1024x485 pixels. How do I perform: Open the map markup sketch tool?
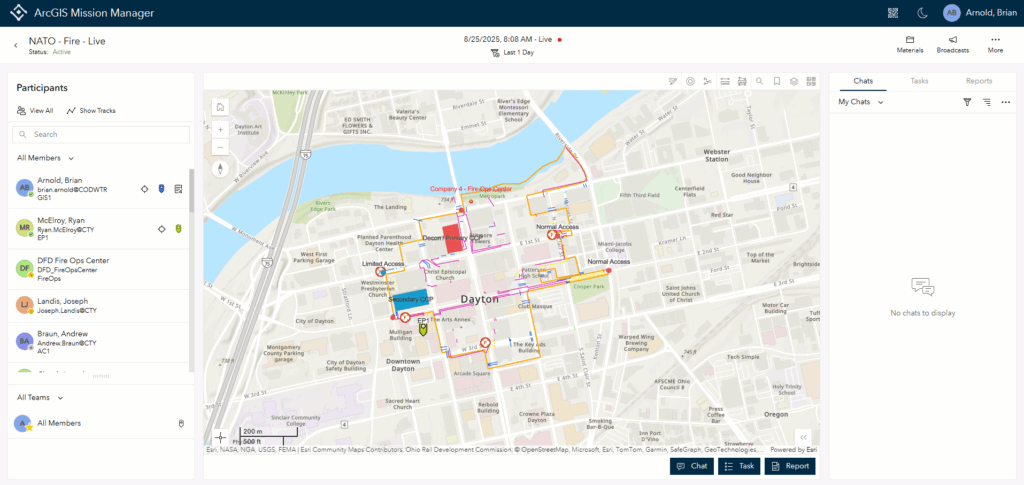click(x=673, y=82)
